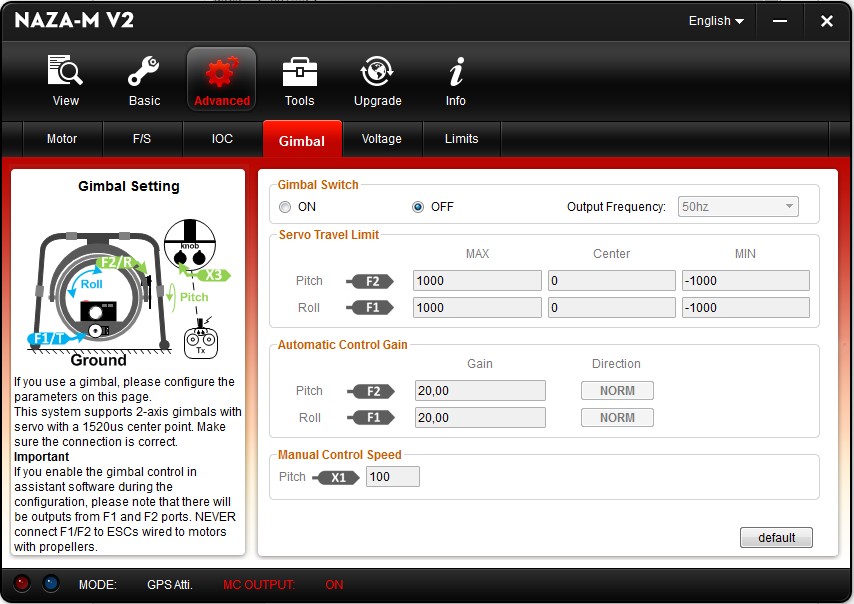Click the X1 channel badge for Manual Control Speed

pyautogui.click(x=336, y=478)
